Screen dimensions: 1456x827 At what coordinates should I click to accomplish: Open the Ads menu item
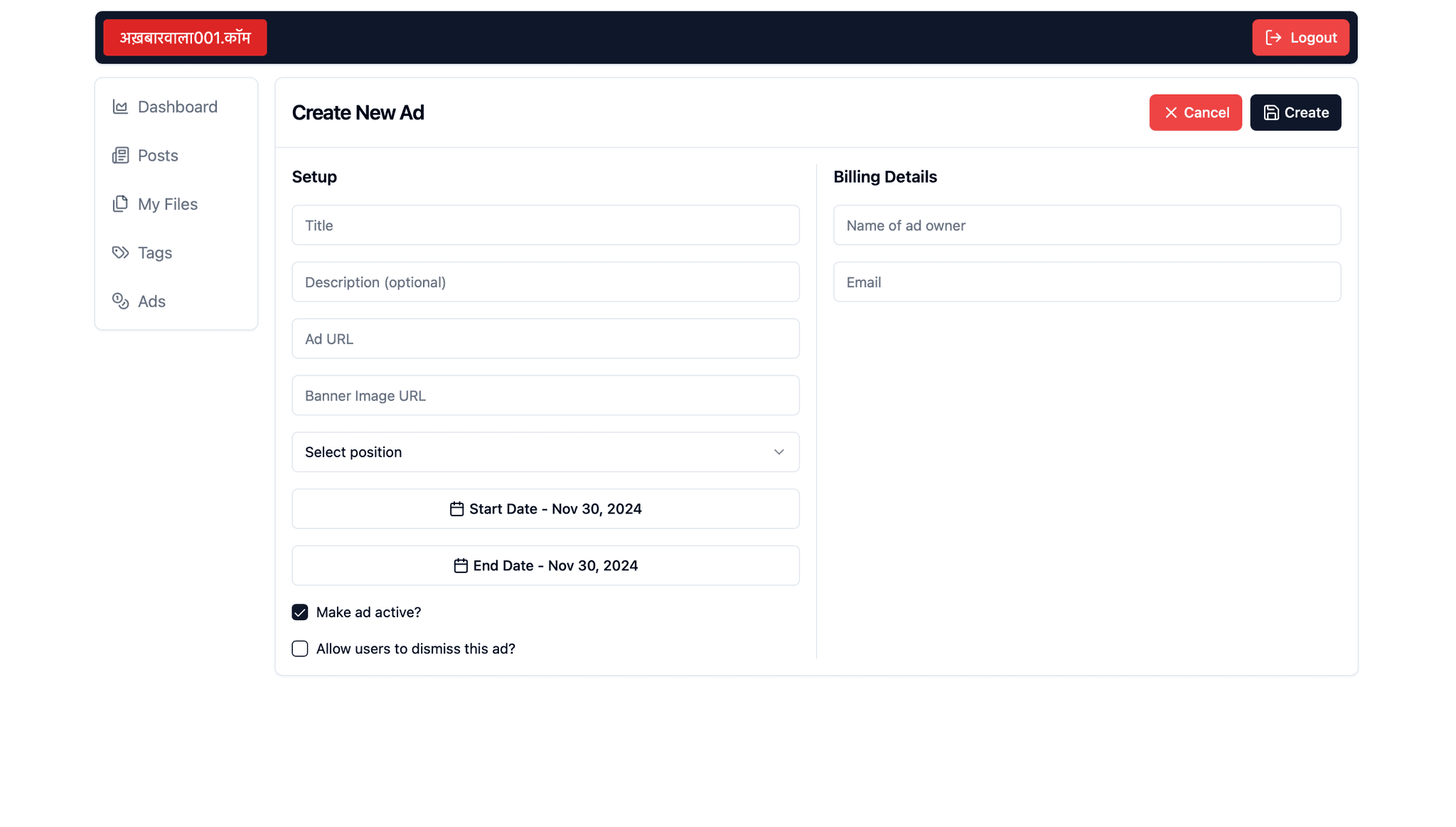click(151, 302)
